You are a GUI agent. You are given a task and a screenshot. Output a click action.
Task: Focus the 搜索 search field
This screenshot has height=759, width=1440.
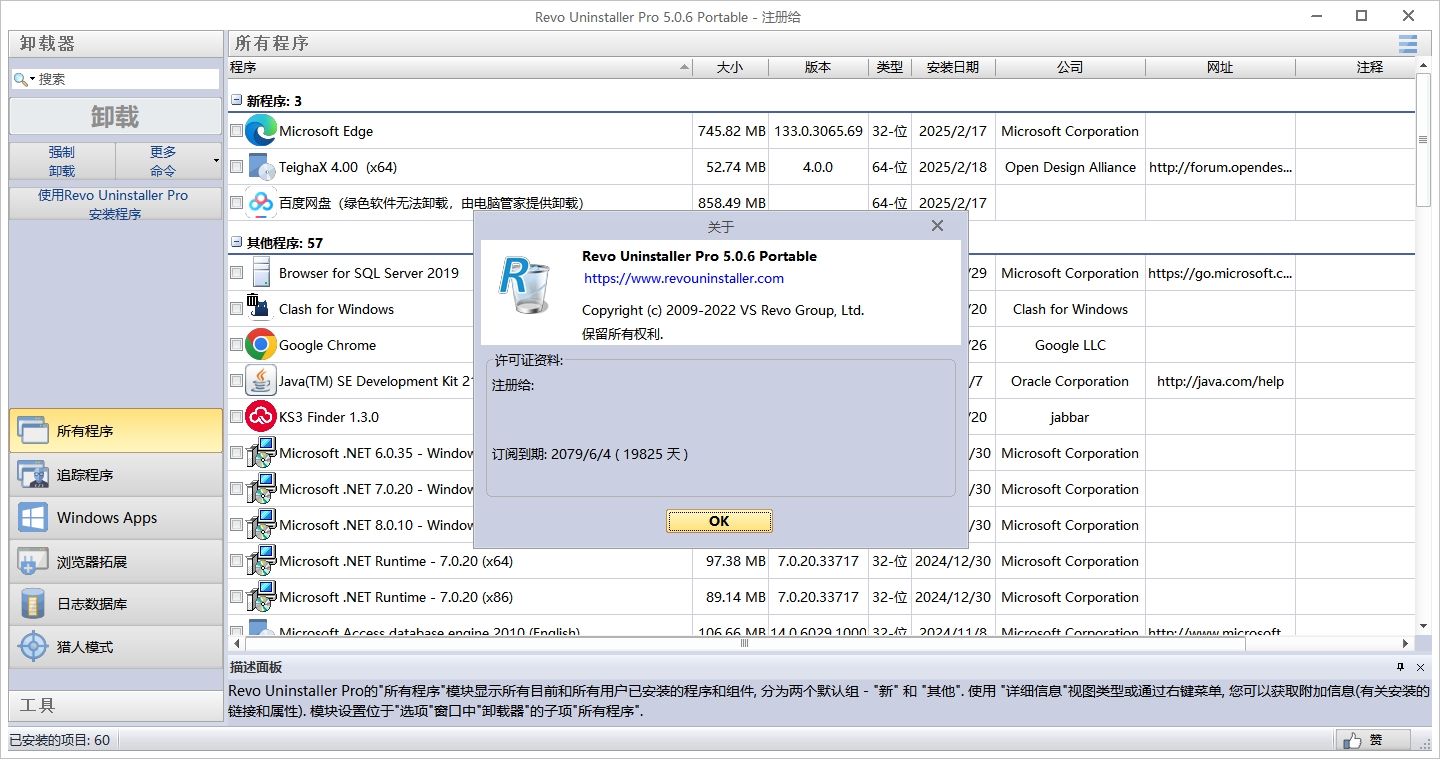click(126, 79)
